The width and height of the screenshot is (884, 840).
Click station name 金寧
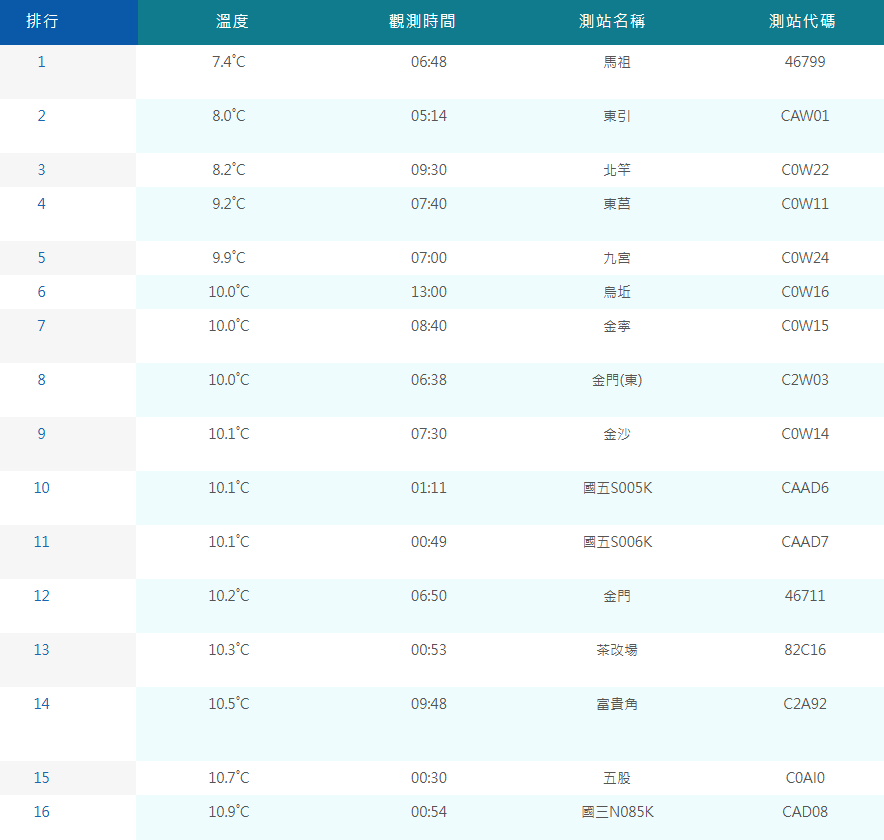(x=617, y=325)
